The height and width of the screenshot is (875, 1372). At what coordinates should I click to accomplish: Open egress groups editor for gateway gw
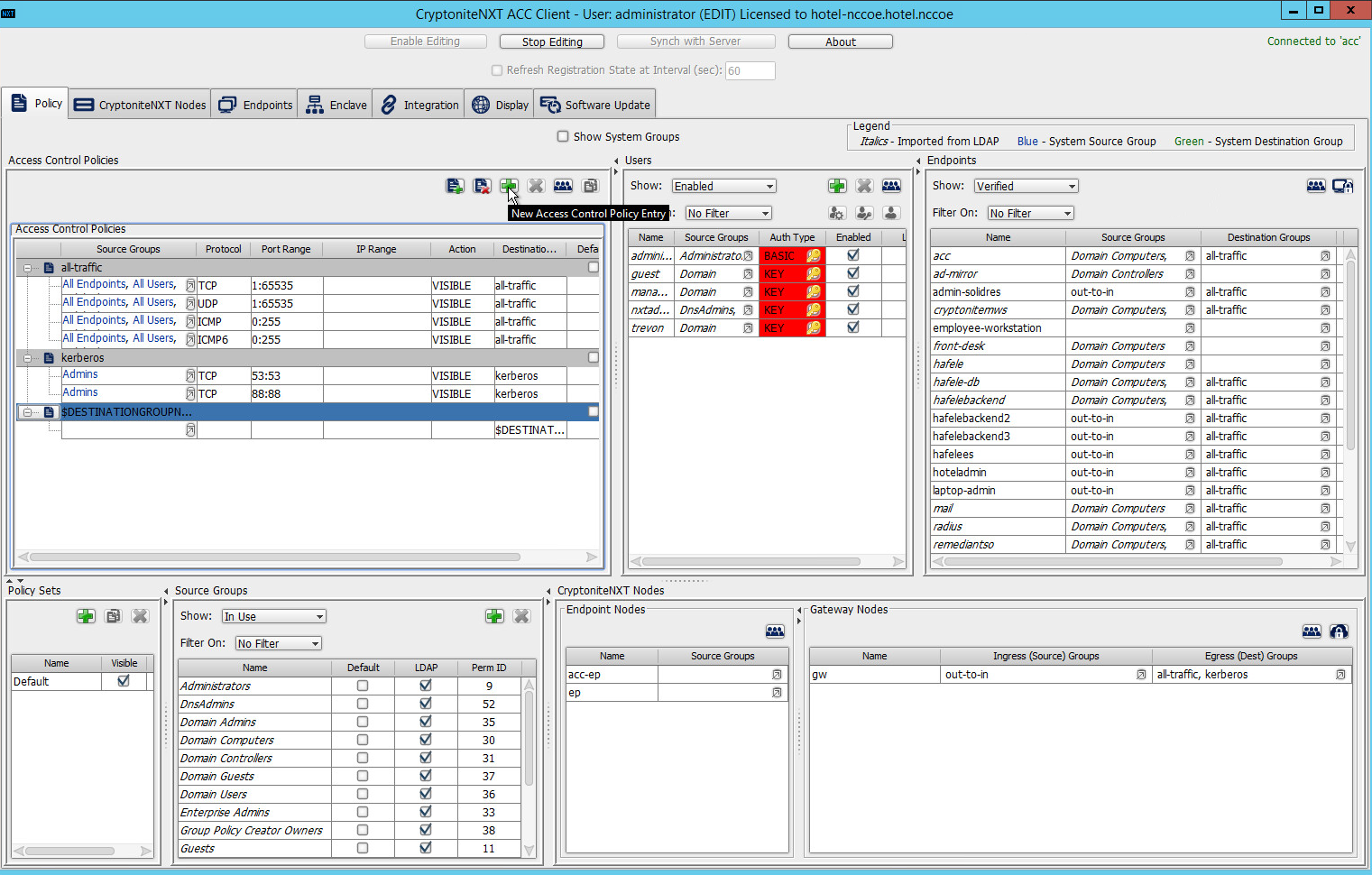[x=1340, y=675]
